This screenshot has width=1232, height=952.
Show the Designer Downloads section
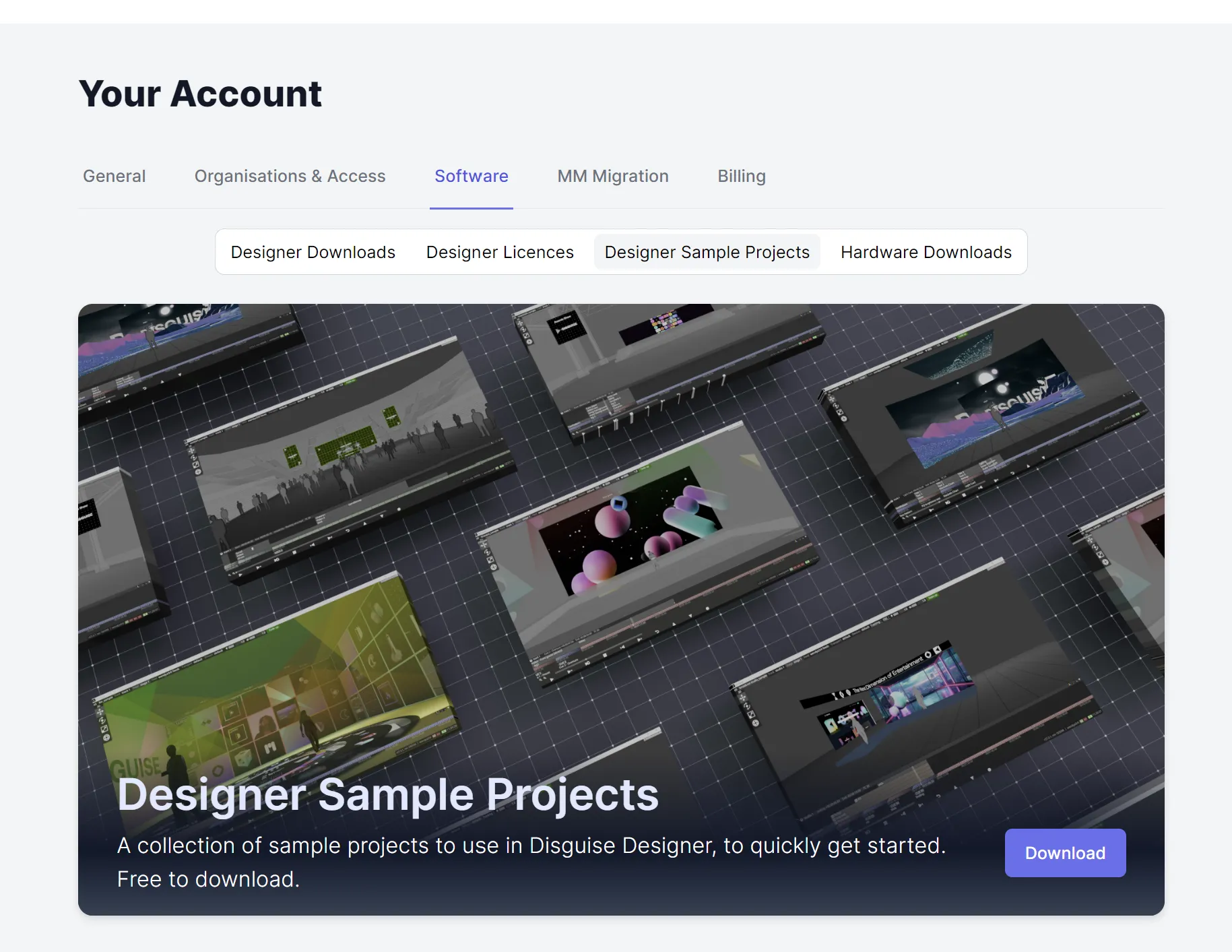point(313,252)
